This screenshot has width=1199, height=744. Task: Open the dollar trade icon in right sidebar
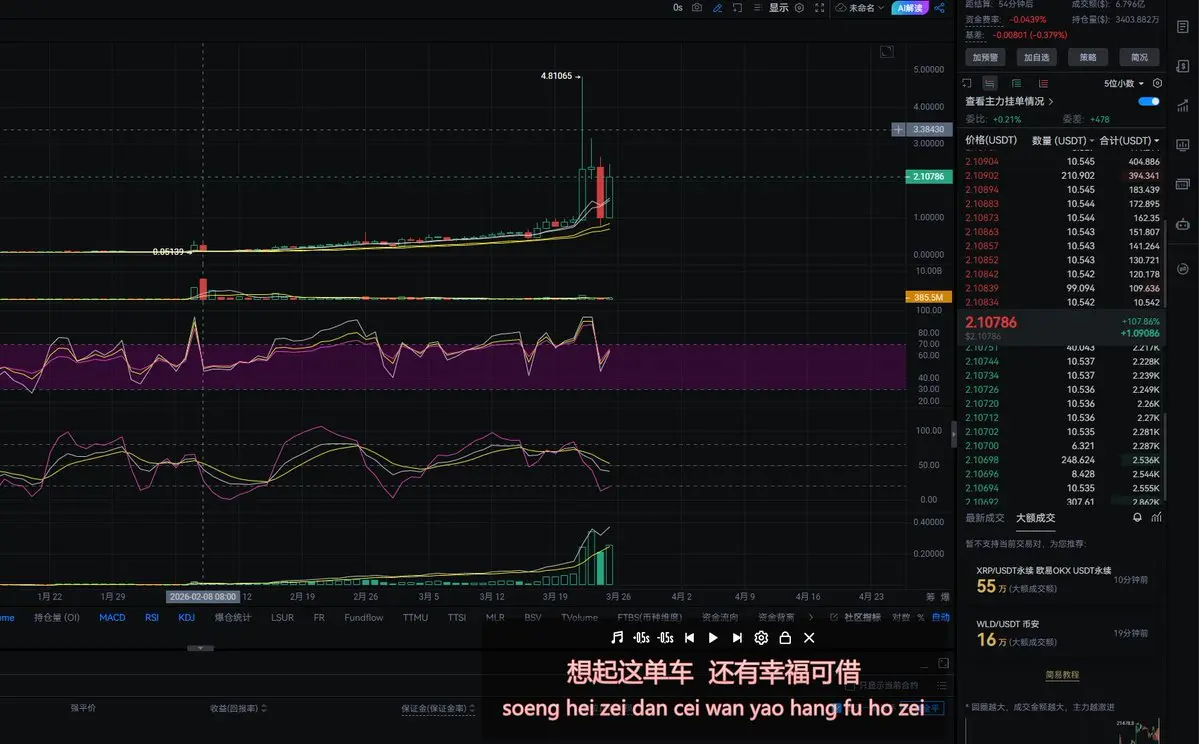[x=1182, y=66]
